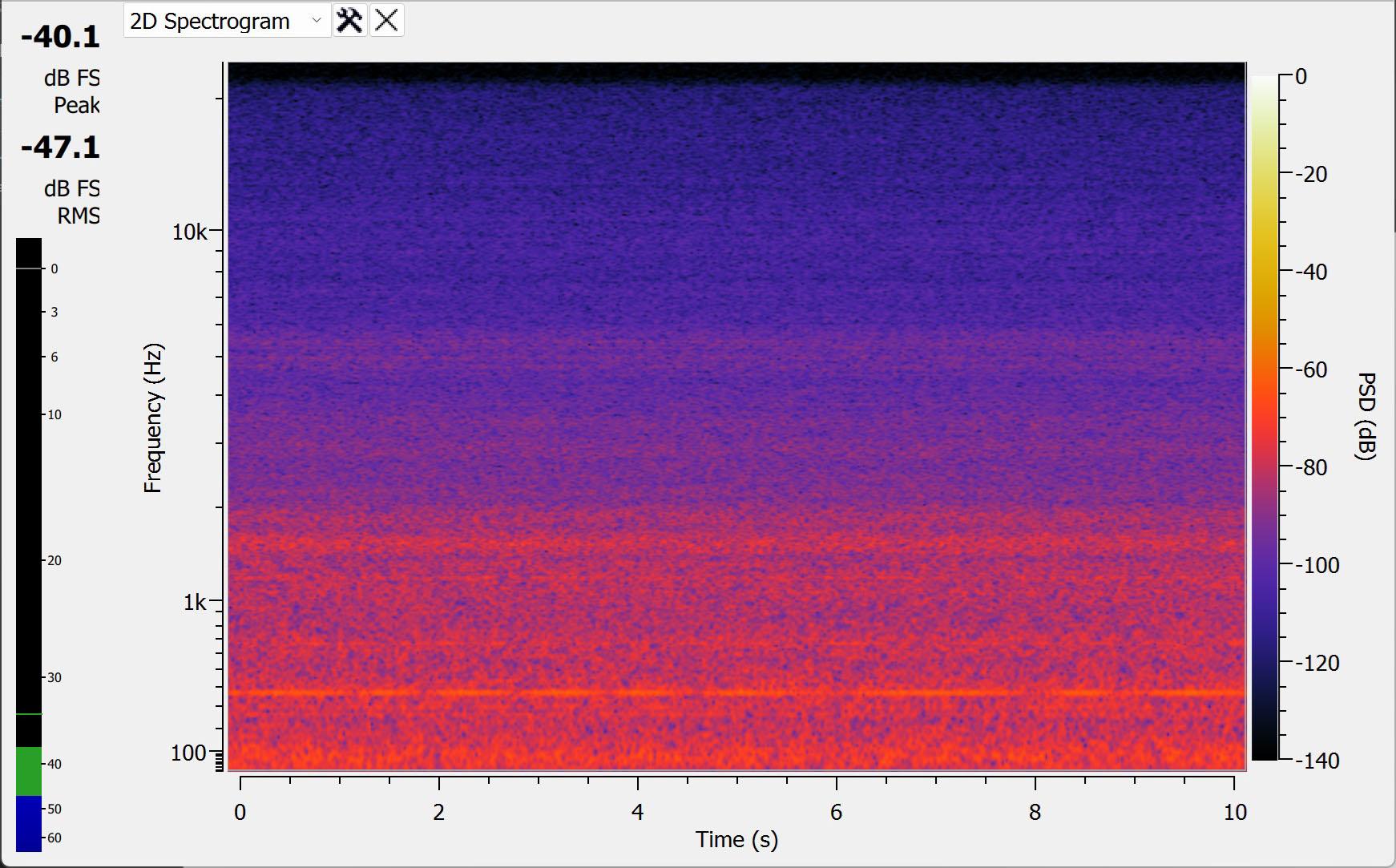Select the Frequency (Hz) axis label
This screenshot has width=1396, height=868.
(x=153, y=418)
